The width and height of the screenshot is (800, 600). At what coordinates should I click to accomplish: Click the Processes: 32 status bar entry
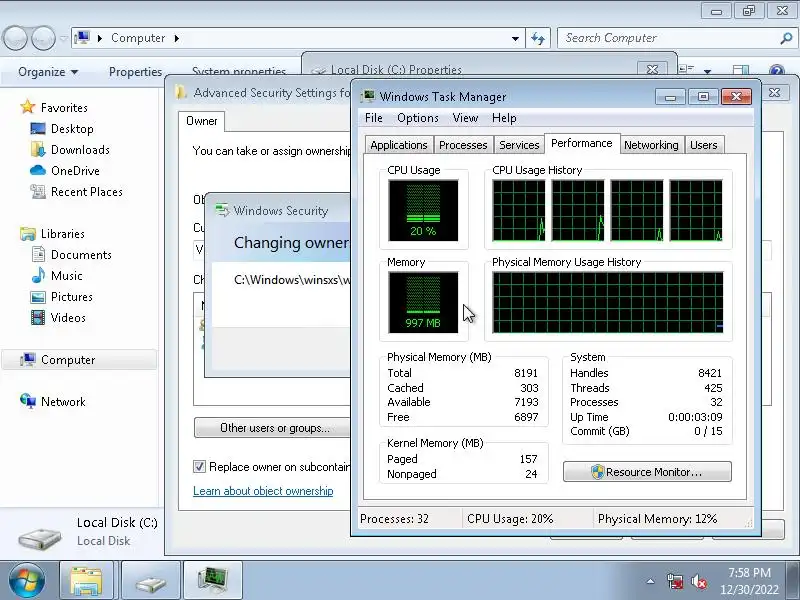point(394,519)
